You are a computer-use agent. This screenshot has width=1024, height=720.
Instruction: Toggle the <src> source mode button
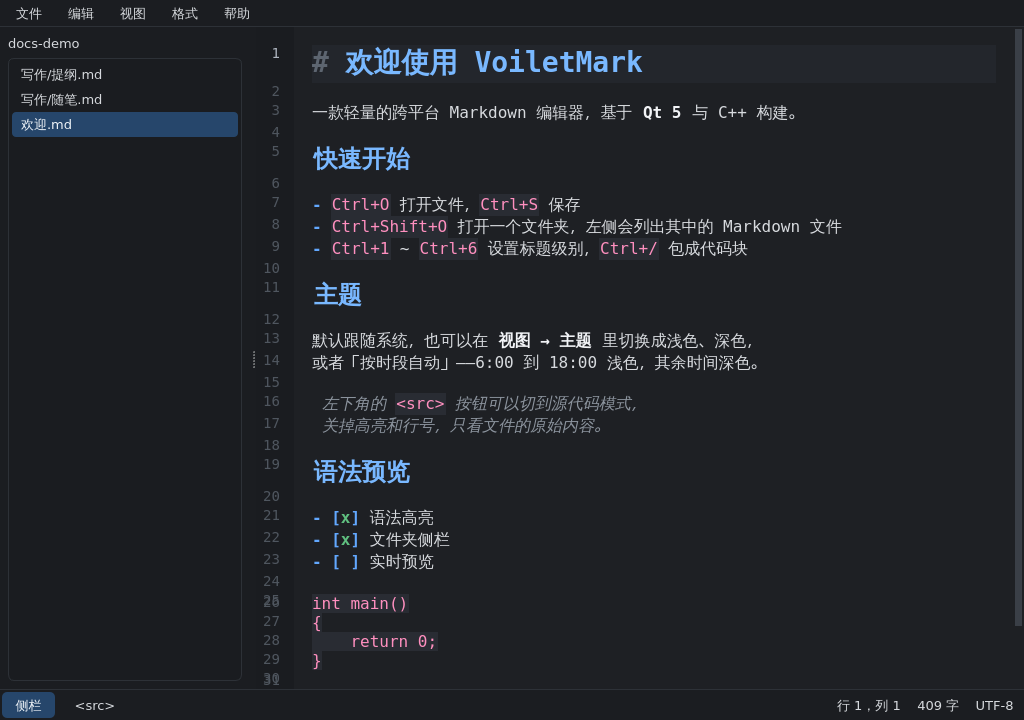tap(95, 706)
